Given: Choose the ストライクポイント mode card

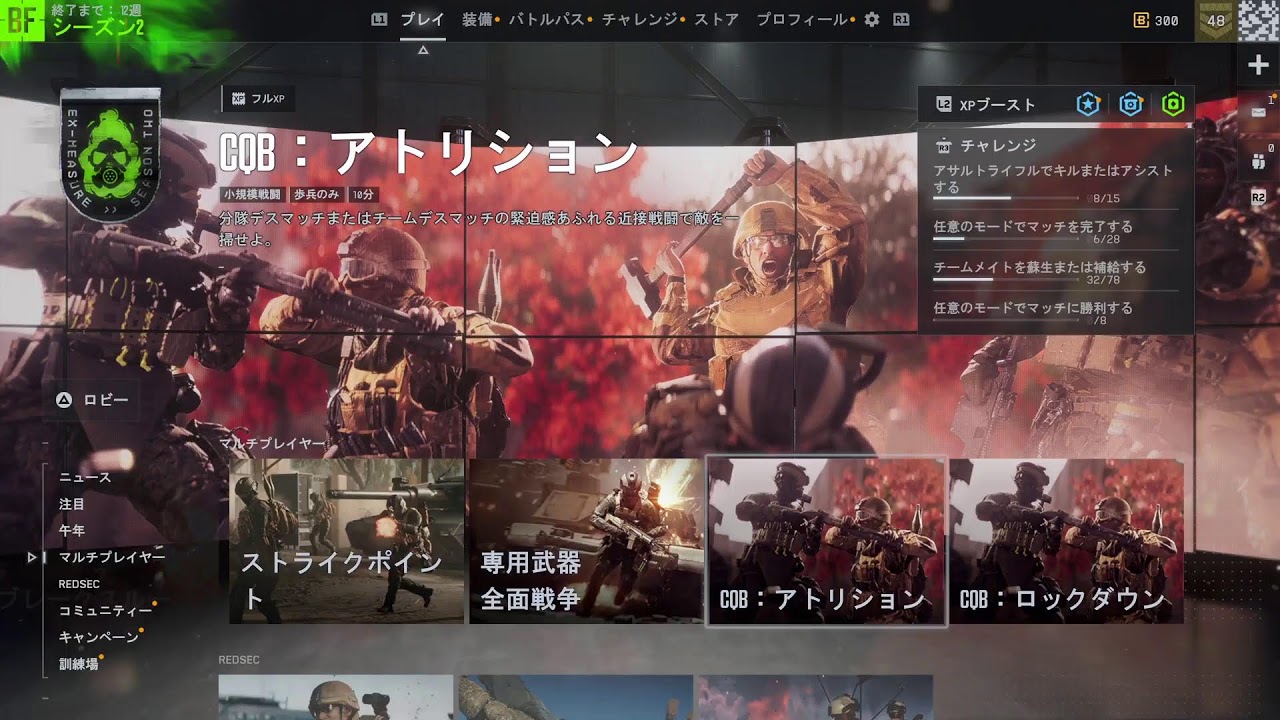Looking at the screenshot, I should (x=347, y=541).
